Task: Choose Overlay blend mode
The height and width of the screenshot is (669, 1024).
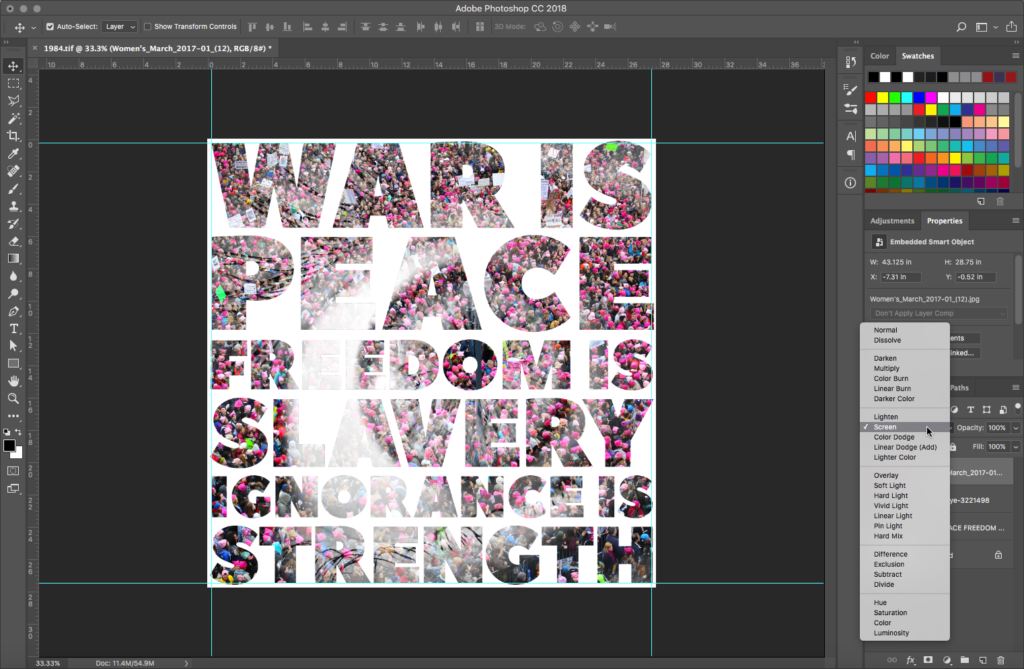Action: click(x=885, y=475)
